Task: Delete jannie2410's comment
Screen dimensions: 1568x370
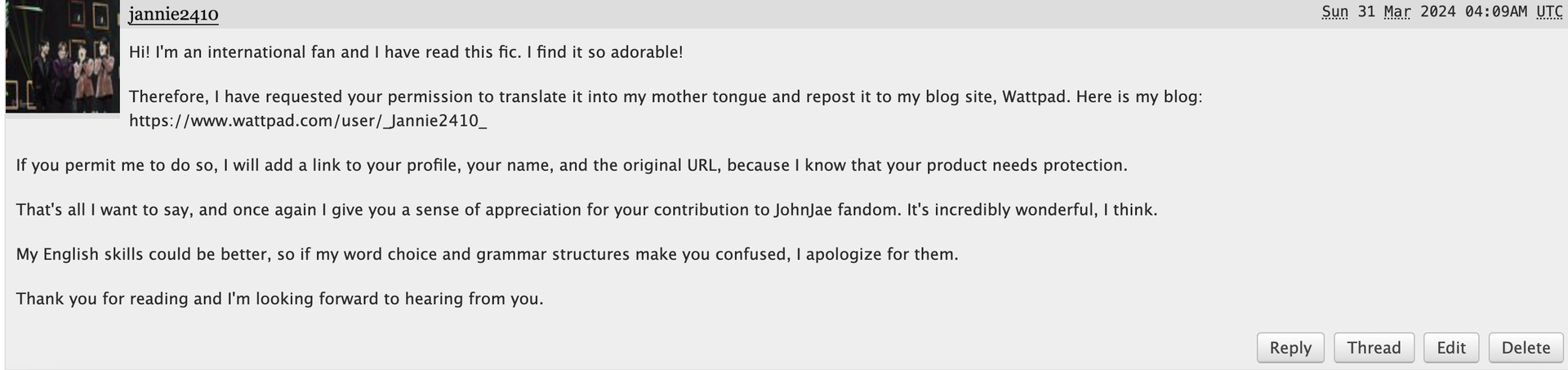Action: (1526, 348)
